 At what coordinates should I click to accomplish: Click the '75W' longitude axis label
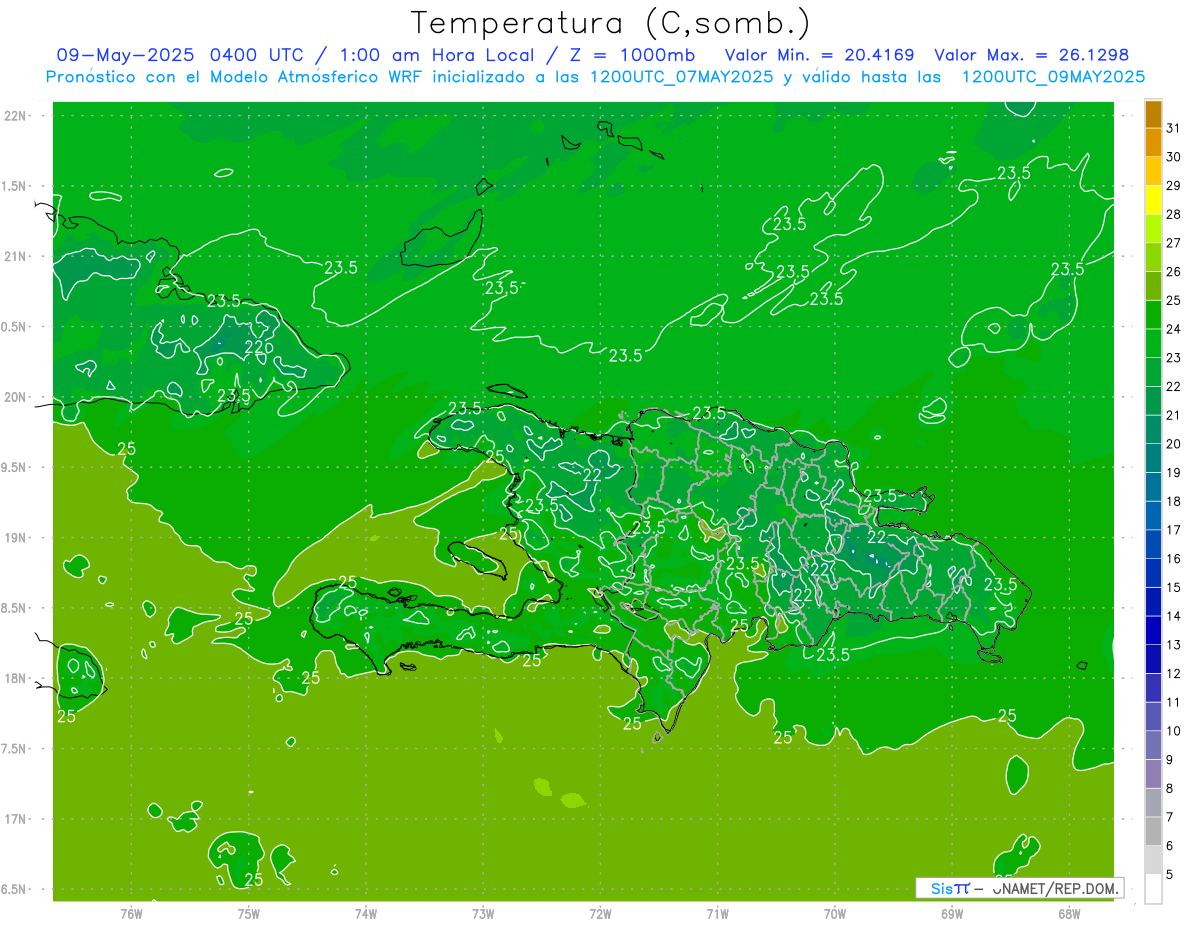click(248, 914)
